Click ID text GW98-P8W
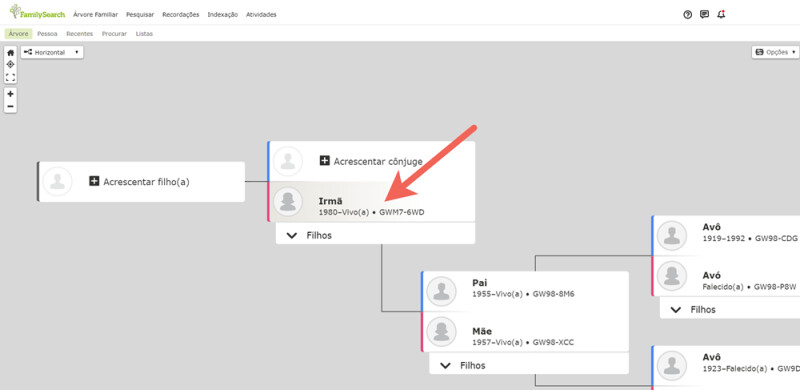Image resolution: width=800 pixels, height=390 pixels. click(x=775, y=286)
